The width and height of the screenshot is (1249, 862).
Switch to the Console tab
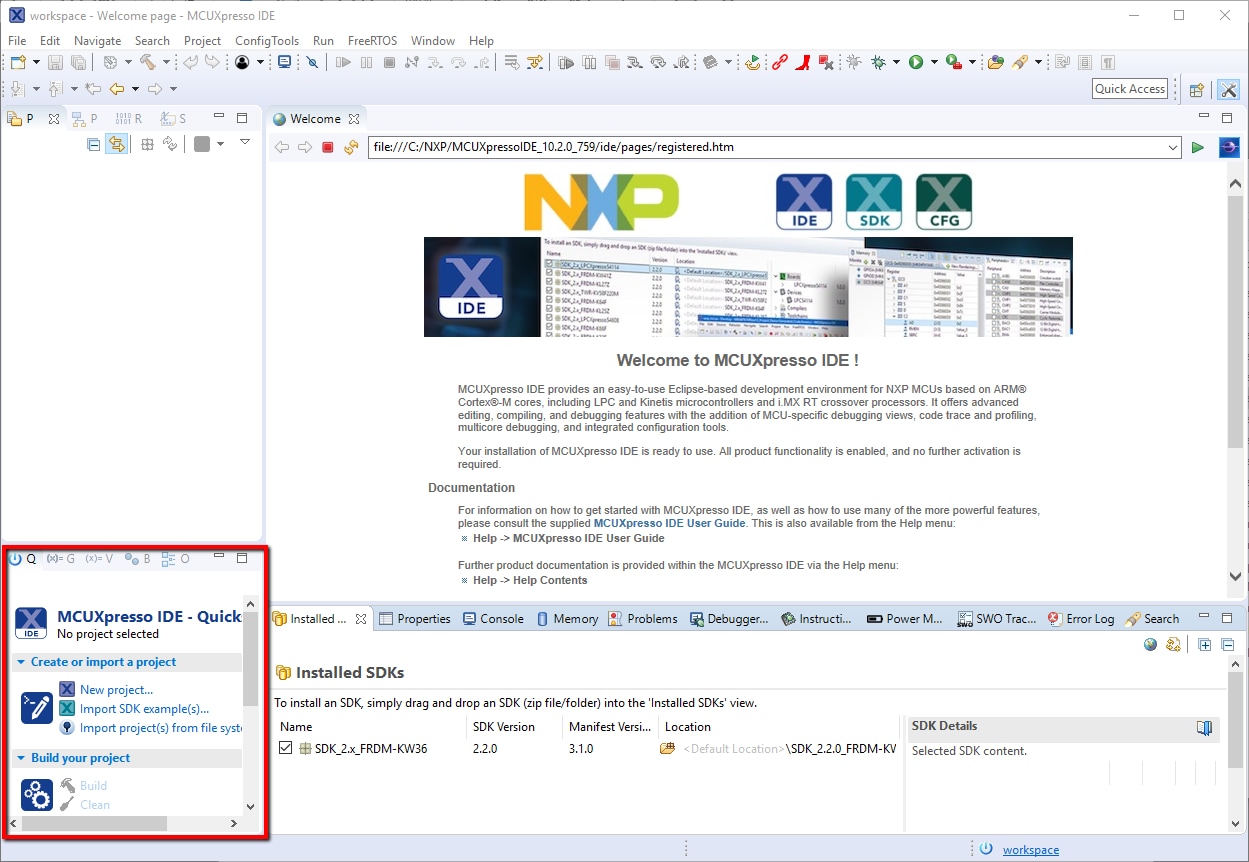[494, 619]
